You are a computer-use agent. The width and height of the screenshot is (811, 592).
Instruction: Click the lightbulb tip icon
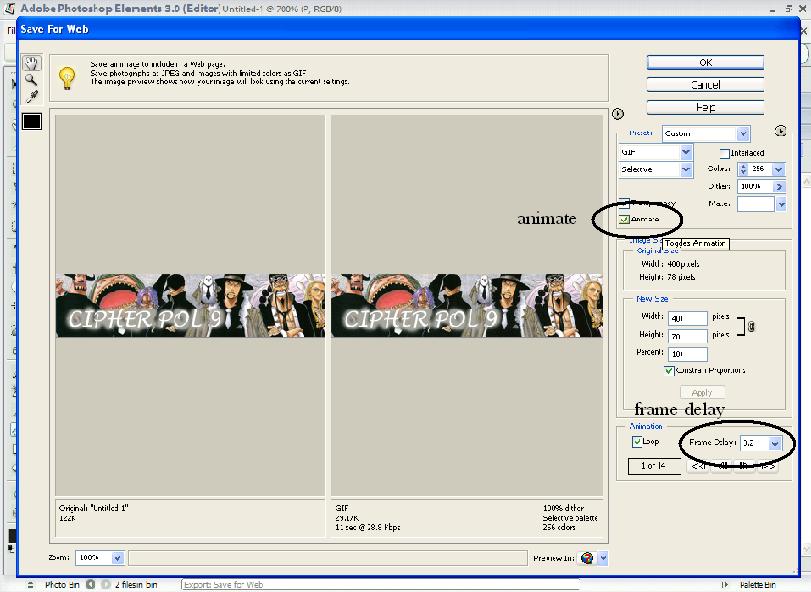(67, 78)
